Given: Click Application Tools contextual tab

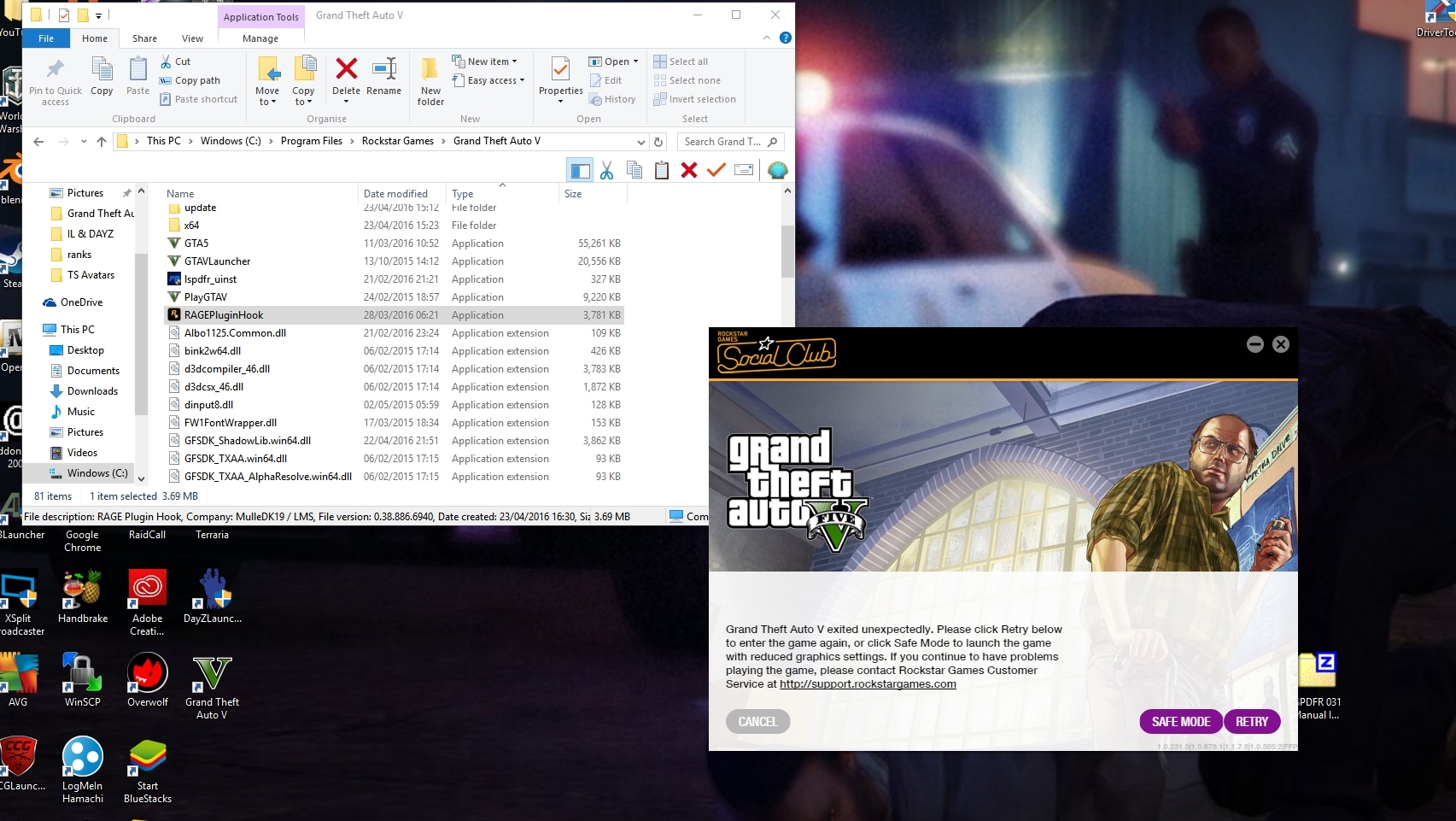Looking at the screenshot, I should point(260,16).
